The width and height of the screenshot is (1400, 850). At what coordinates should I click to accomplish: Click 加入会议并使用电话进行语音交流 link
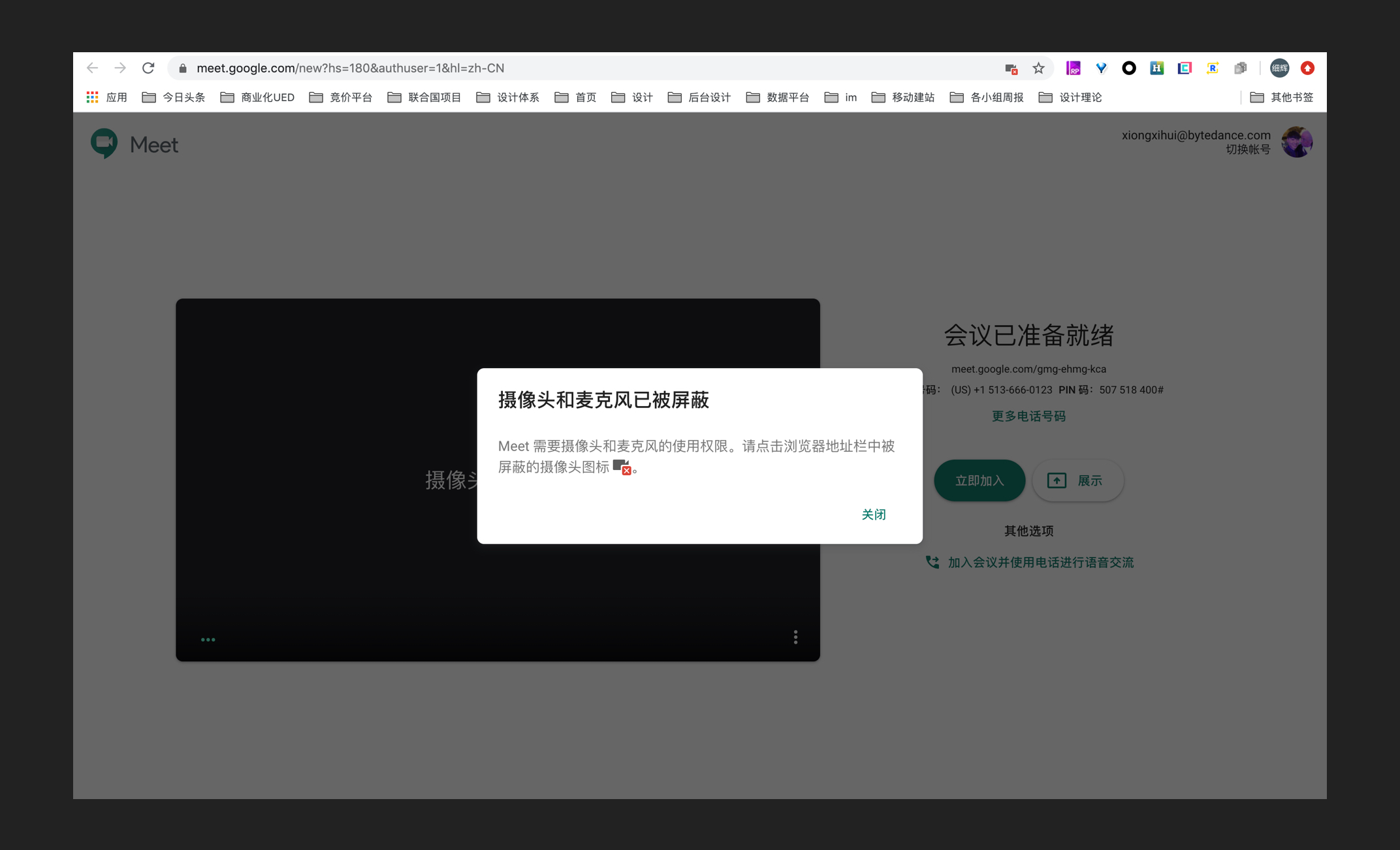pyautogui.click(x=1040, y=562)
